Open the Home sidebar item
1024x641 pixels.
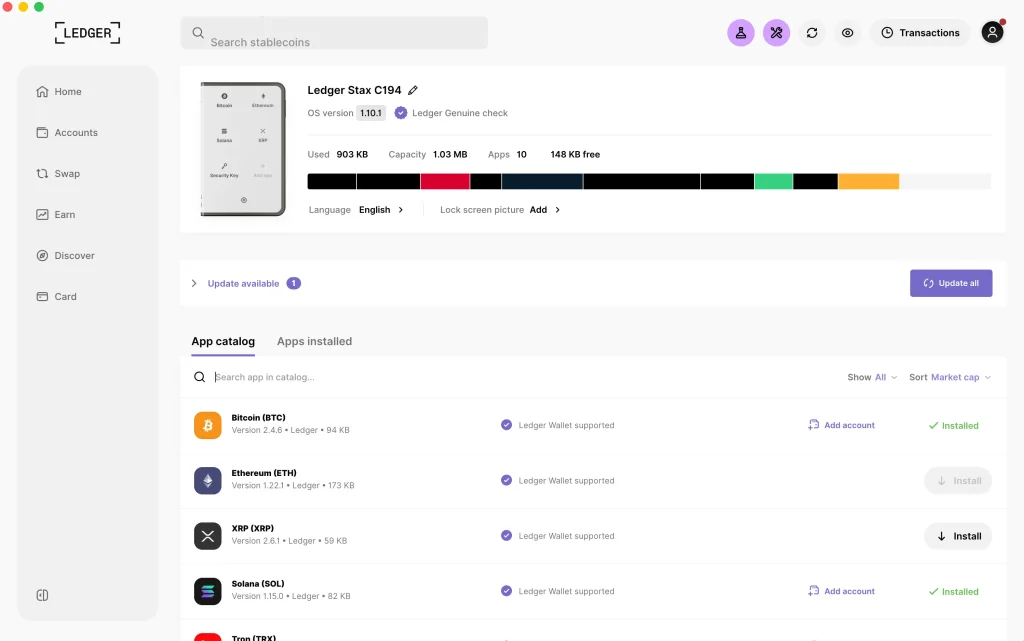[x=59, y=91]
